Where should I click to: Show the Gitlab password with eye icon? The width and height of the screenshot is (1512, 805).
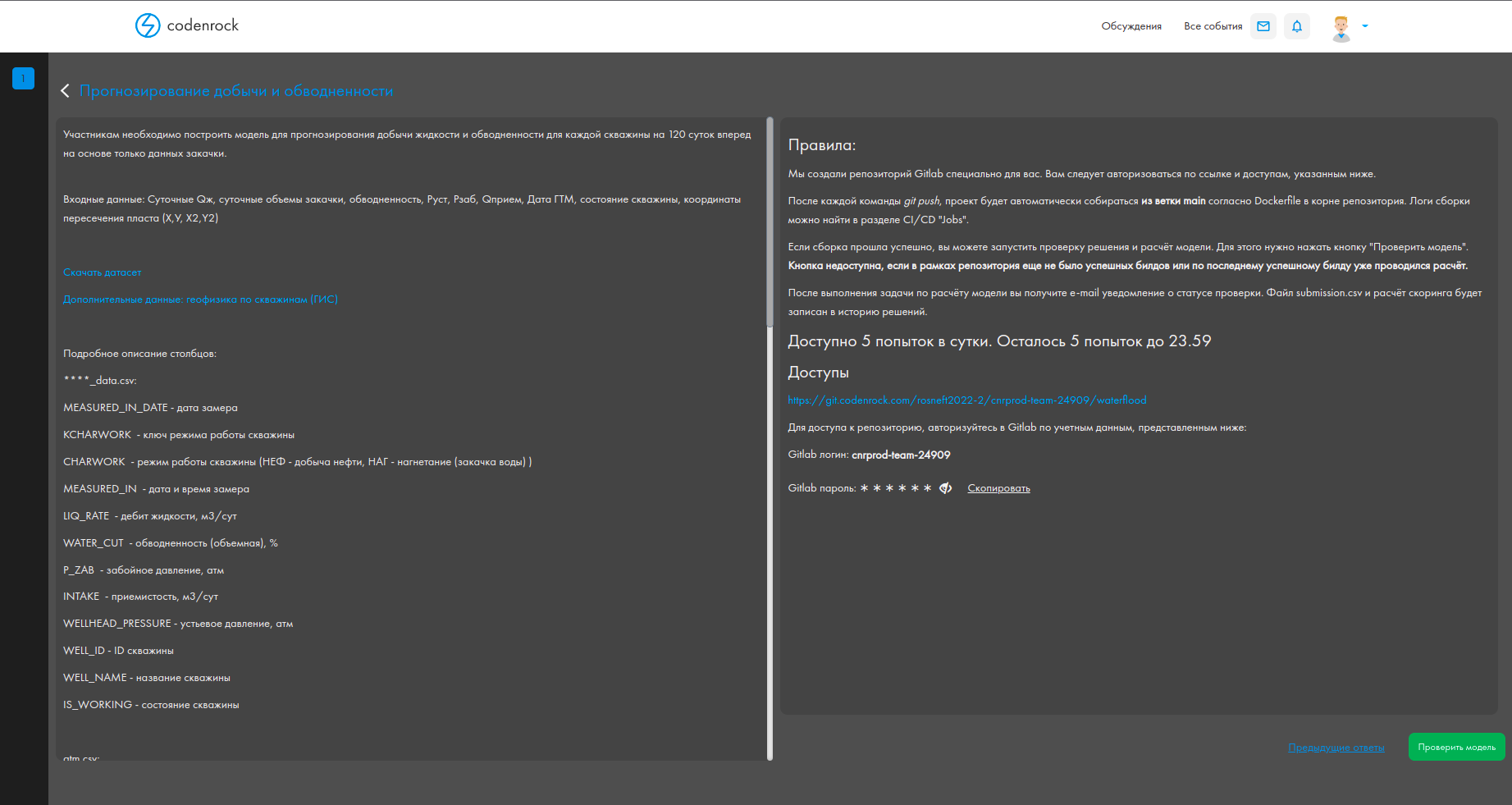[x=946, y=488]
